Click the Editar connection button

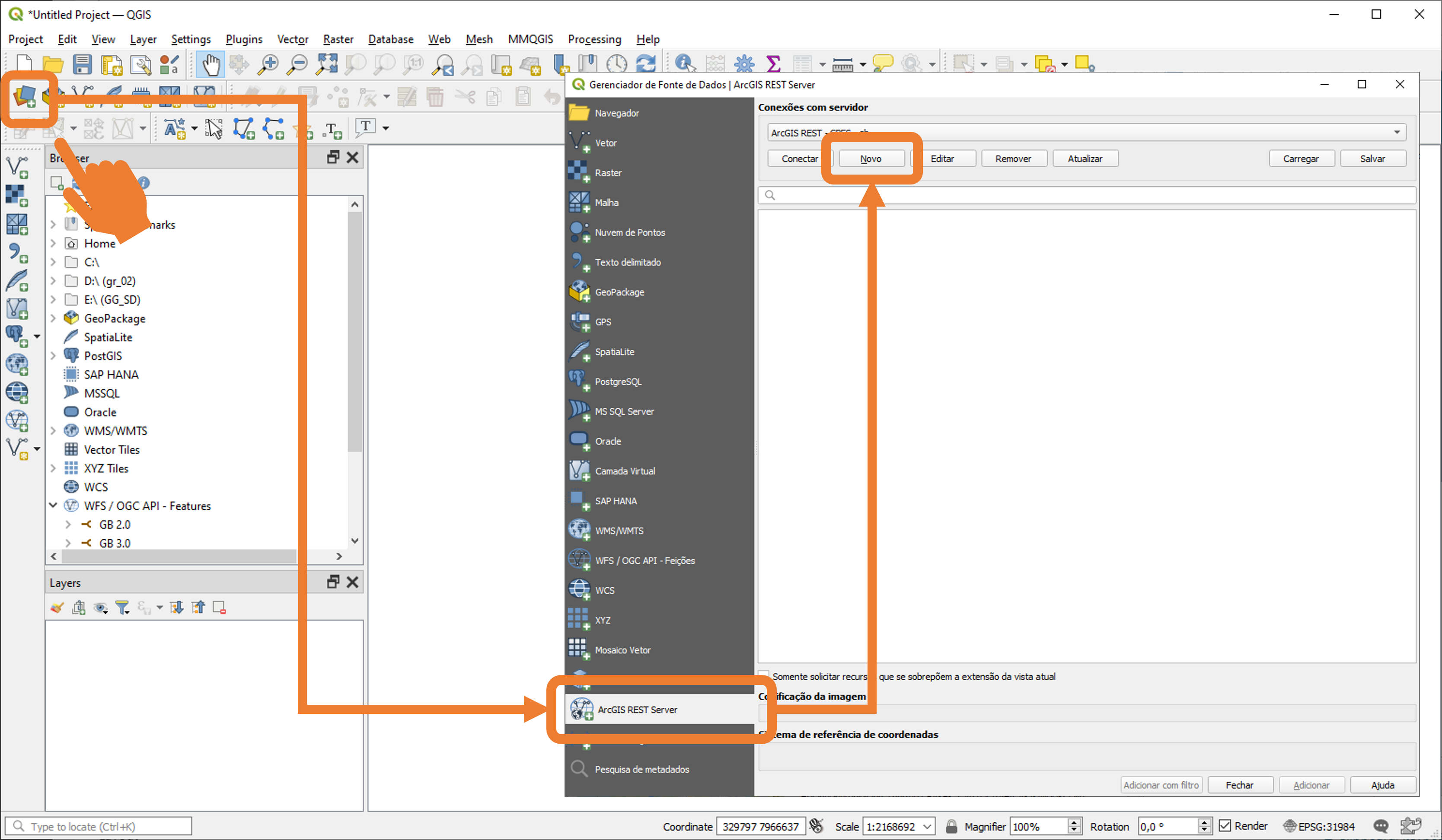(942, 159)
